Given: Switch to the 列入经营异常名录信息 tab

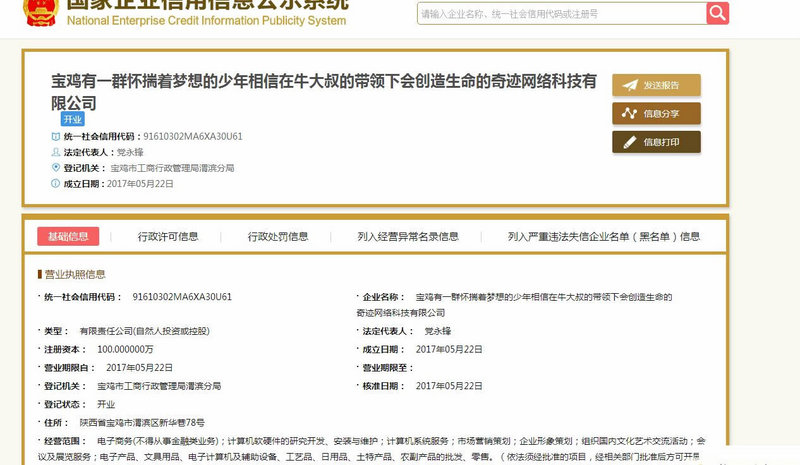Looking at the screenshot, I should [x=408, y=236].
